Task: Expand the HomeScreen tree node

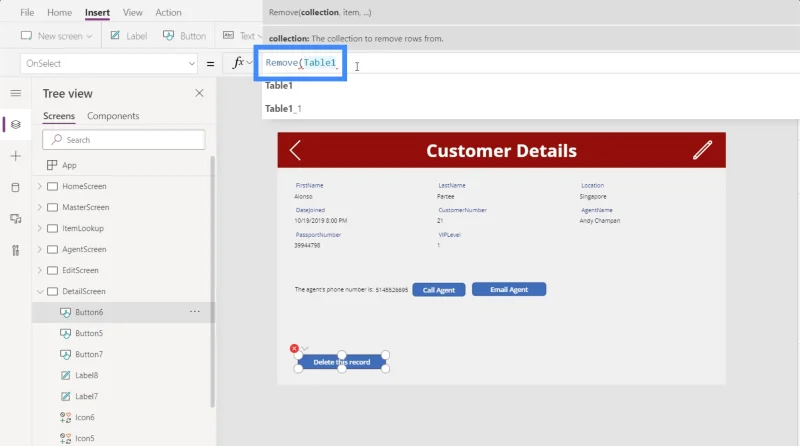Action: pos(40,186)
